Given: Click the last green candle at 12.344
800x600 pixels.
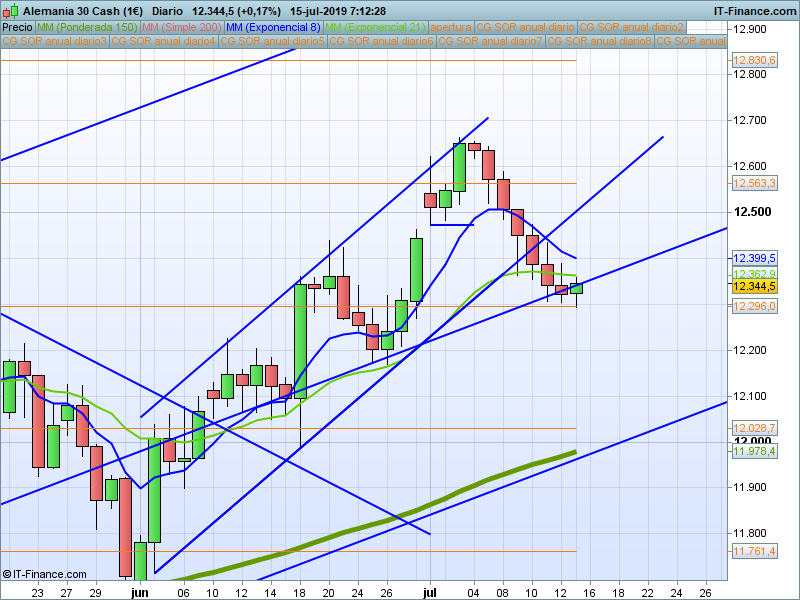Looking at the screenshot, I should tap(576, 289).
